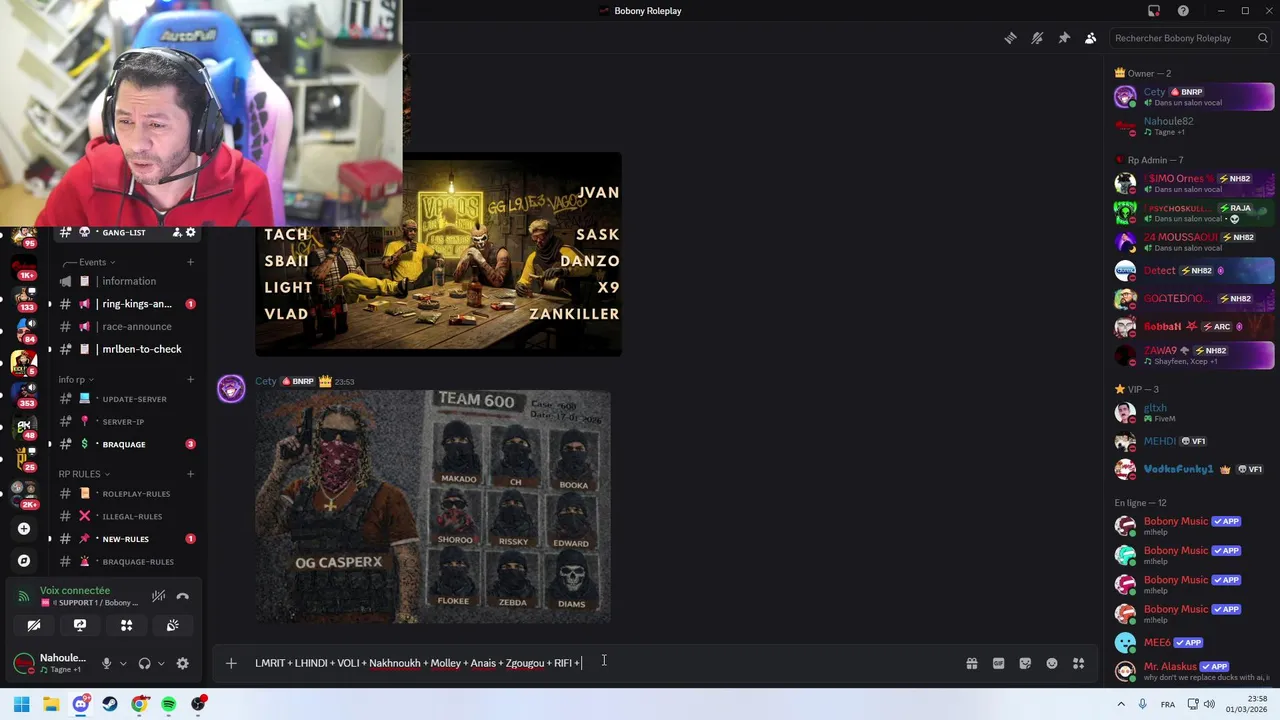This screenshot has width=1280, height=720.
Task: Open Detect member in Rp Admin list
Action: pyautogui.click(x=1194, y=270)
